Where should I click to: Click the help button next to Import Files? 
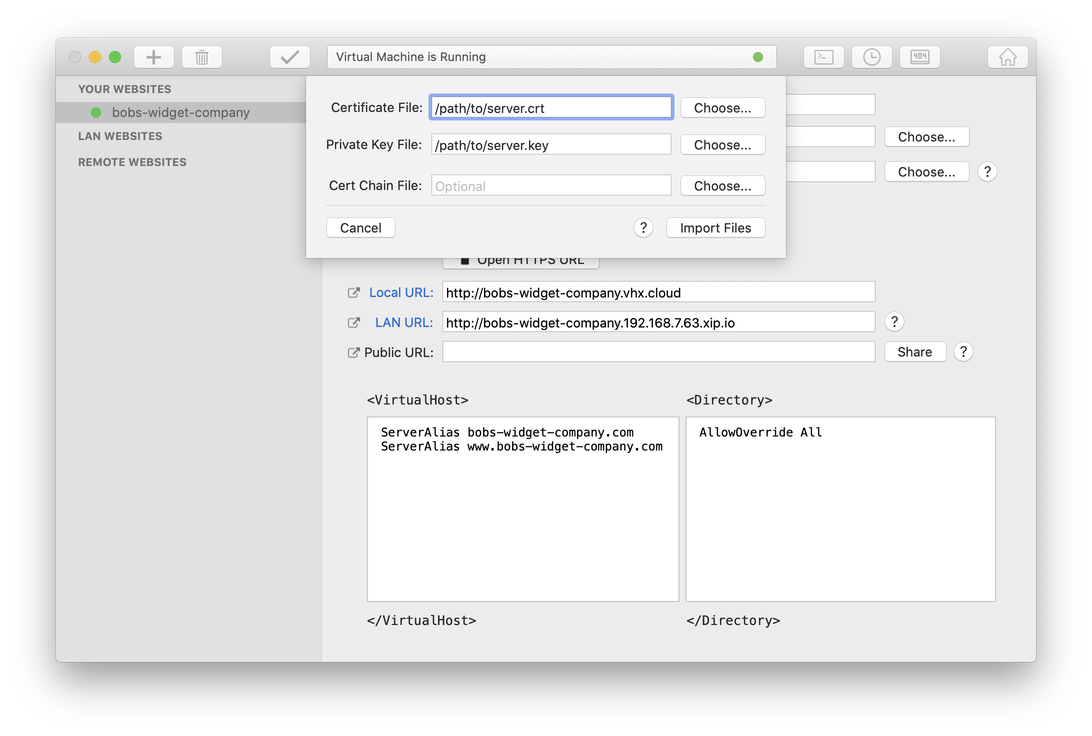coord(644,228)
